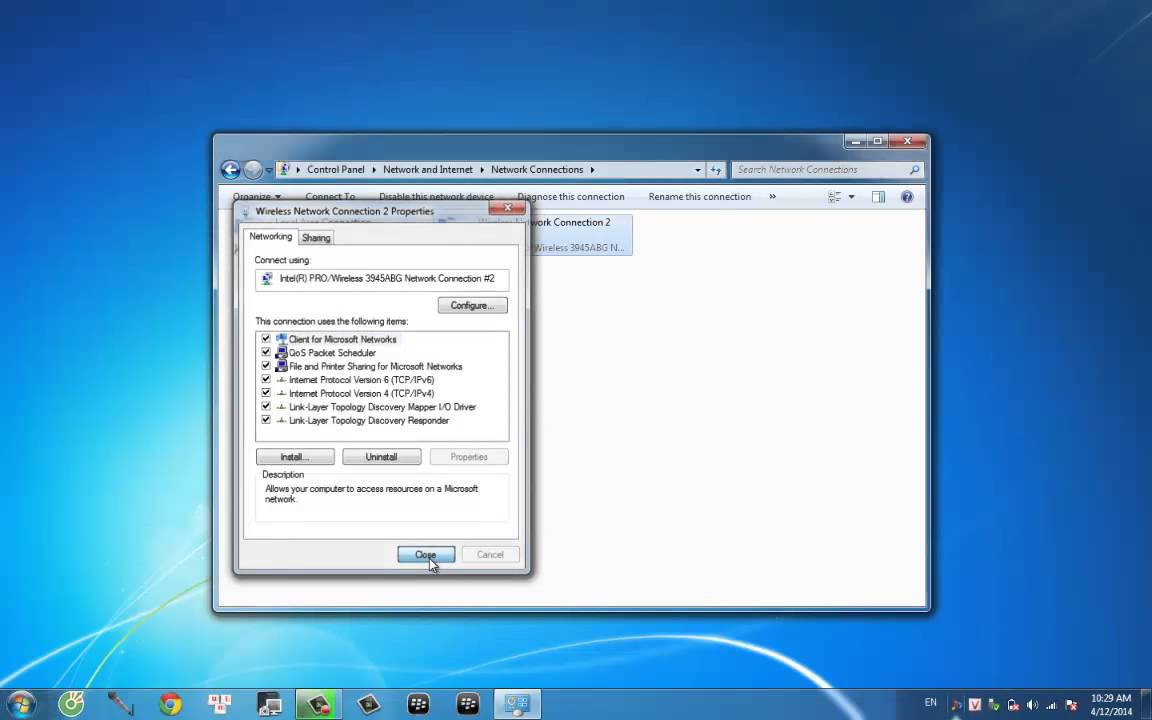Click the recorder icon with red dot on taskbar
The width and height of the screenshot is (1152, 720).
pyautogui.click(x=319, y=704)
